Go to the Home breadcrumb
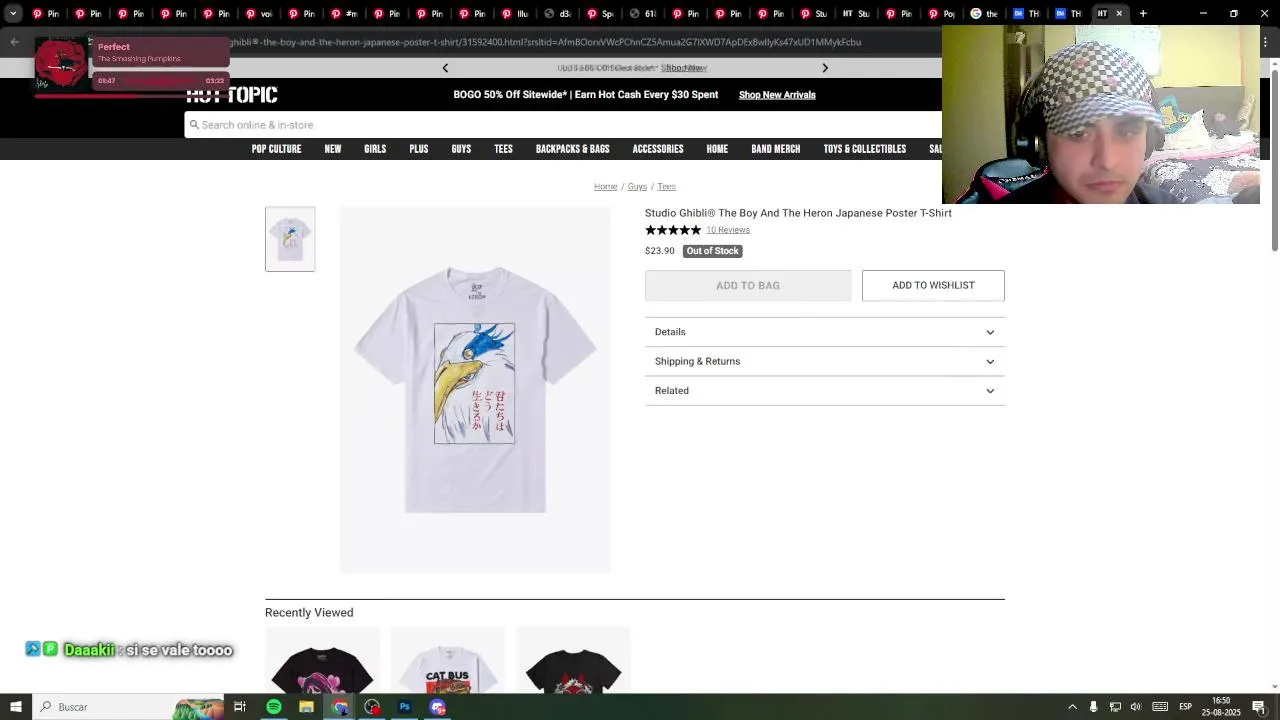The height and width of the screenshot is (720, 1280). point(605,187)
